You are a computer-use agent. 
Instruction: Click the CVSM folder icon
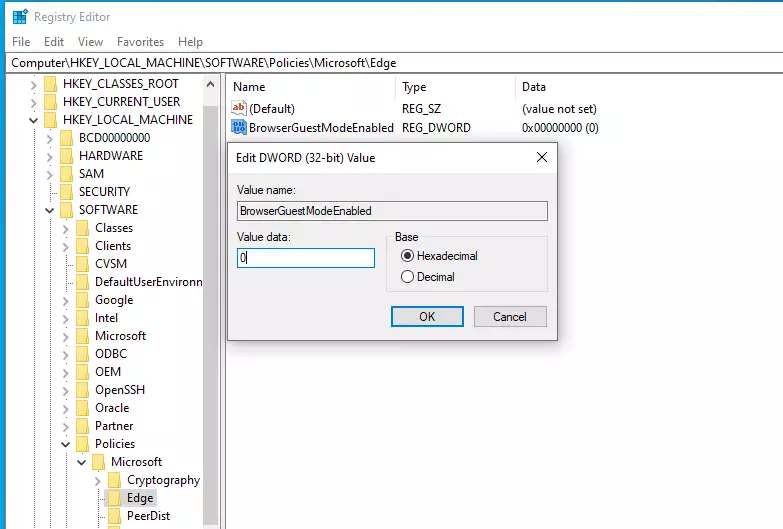point(82,264)
